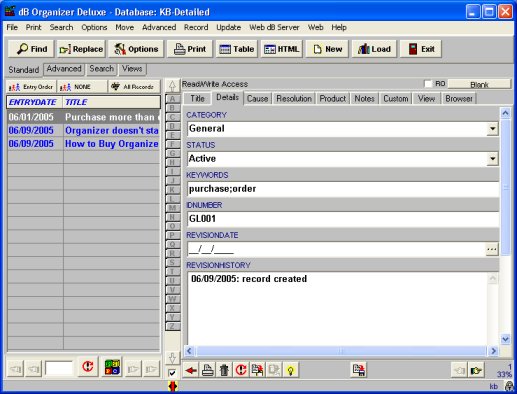
Task: Click the yellow light bulb icon
Action: [x=291, y=370]
